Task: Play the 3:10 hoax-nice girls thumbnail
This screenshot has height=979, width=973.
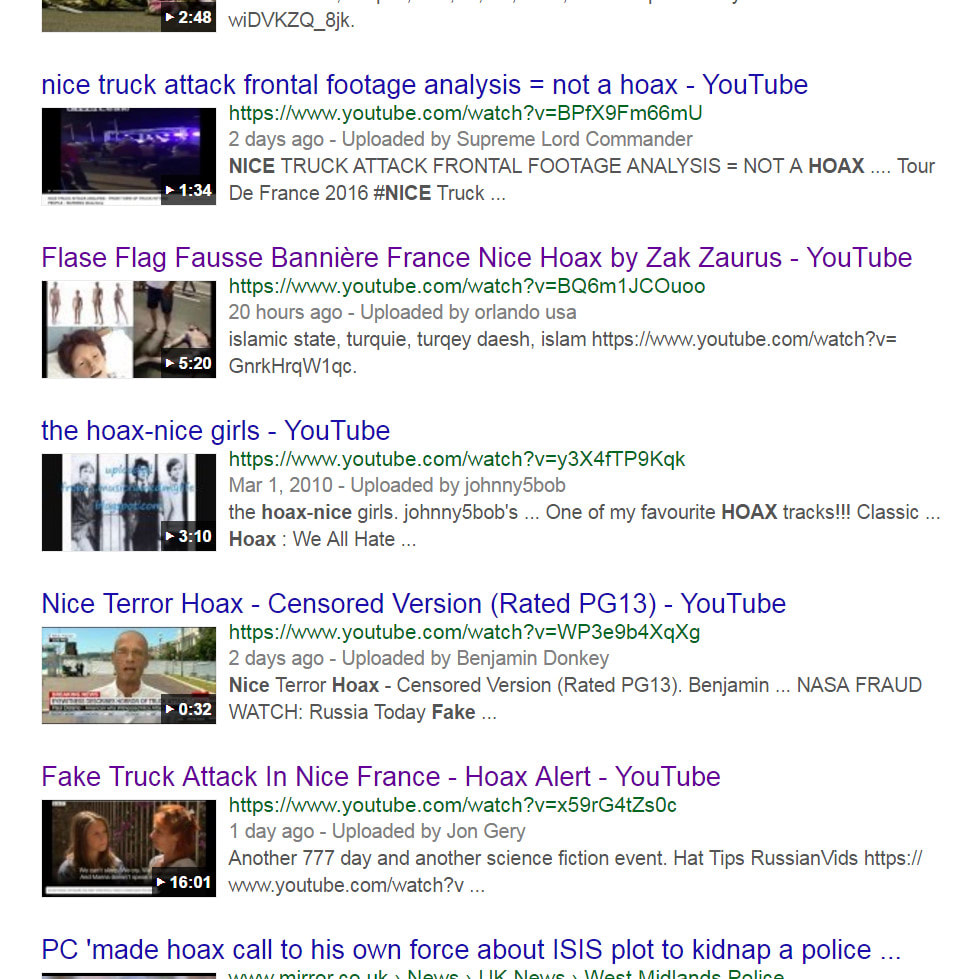Action: (x=129, y=502)
